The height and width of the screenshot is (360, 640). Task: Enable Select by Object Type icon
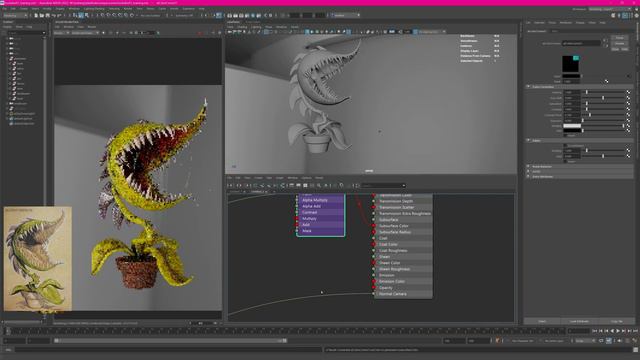pyautogui.click(x=81, y=16)
